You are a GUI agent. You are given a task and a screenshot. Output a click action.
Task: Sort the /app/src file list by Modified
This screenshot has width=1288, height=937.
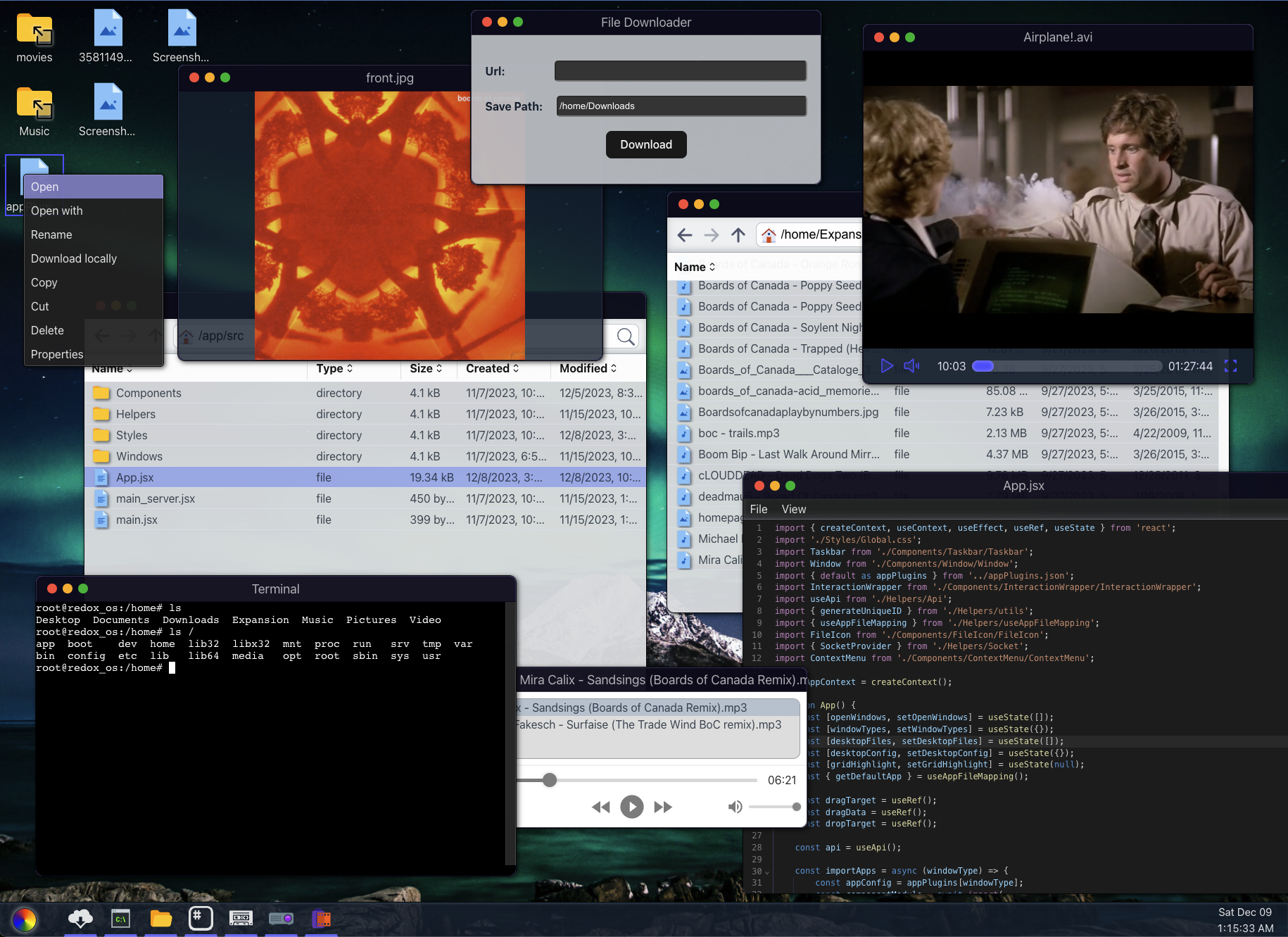(x=588, y=368)
